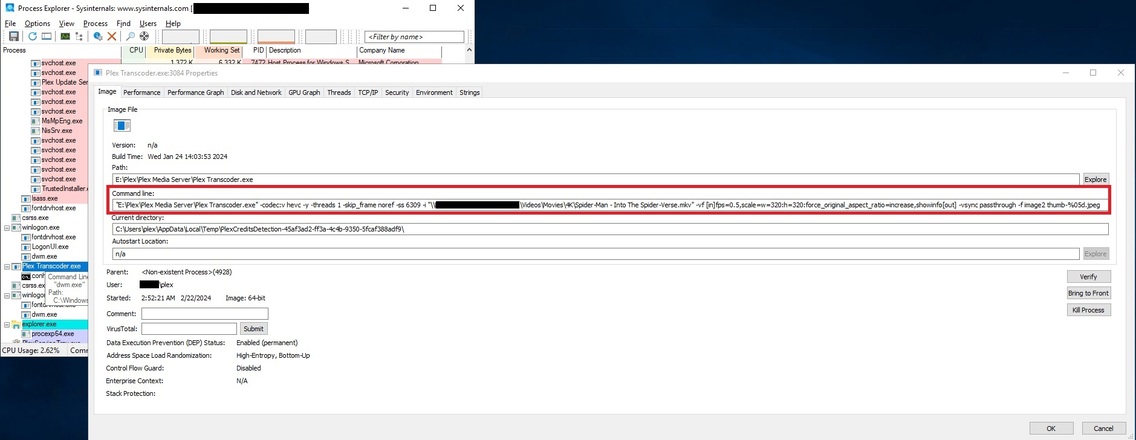Collapse the winlogon.exe tree node above Plex Transcoder
Screen dimensions: 1136x440
click(x=7, y=227)
